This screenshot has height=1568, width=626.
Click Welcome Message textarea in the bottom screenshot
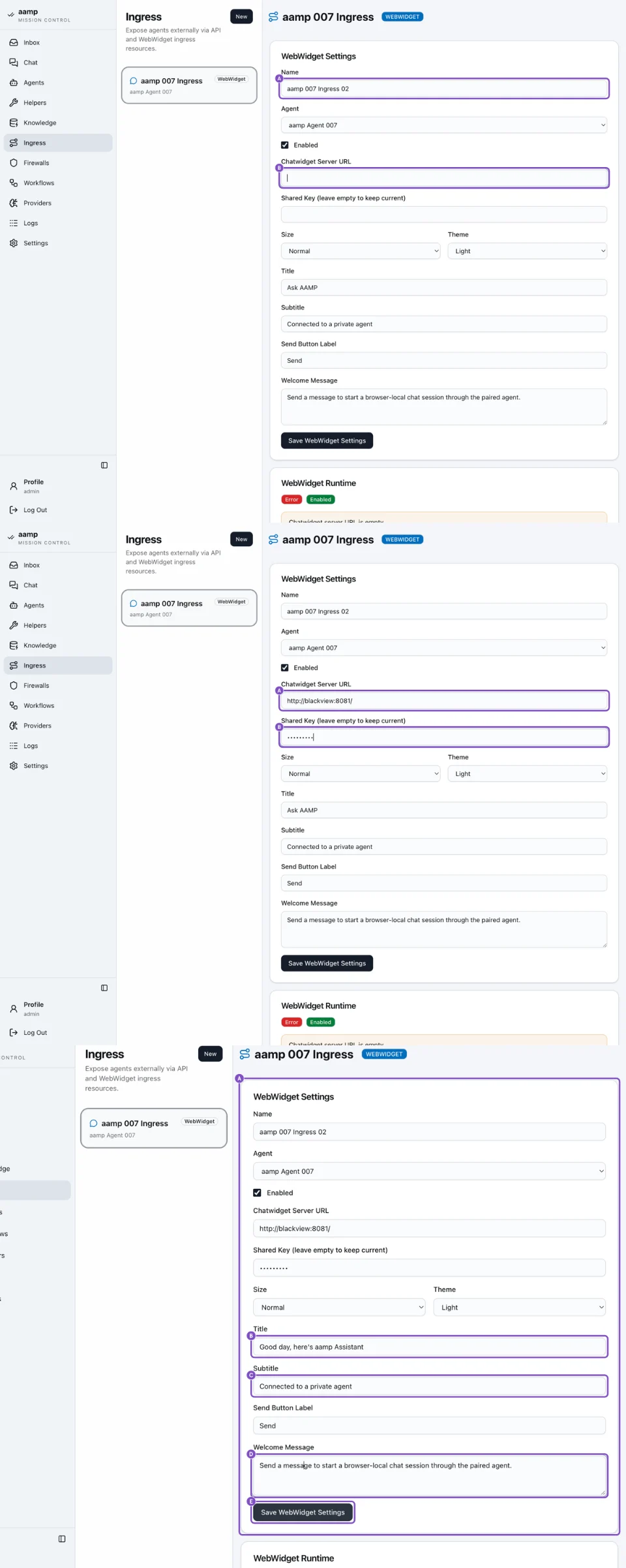[429, 1475]
